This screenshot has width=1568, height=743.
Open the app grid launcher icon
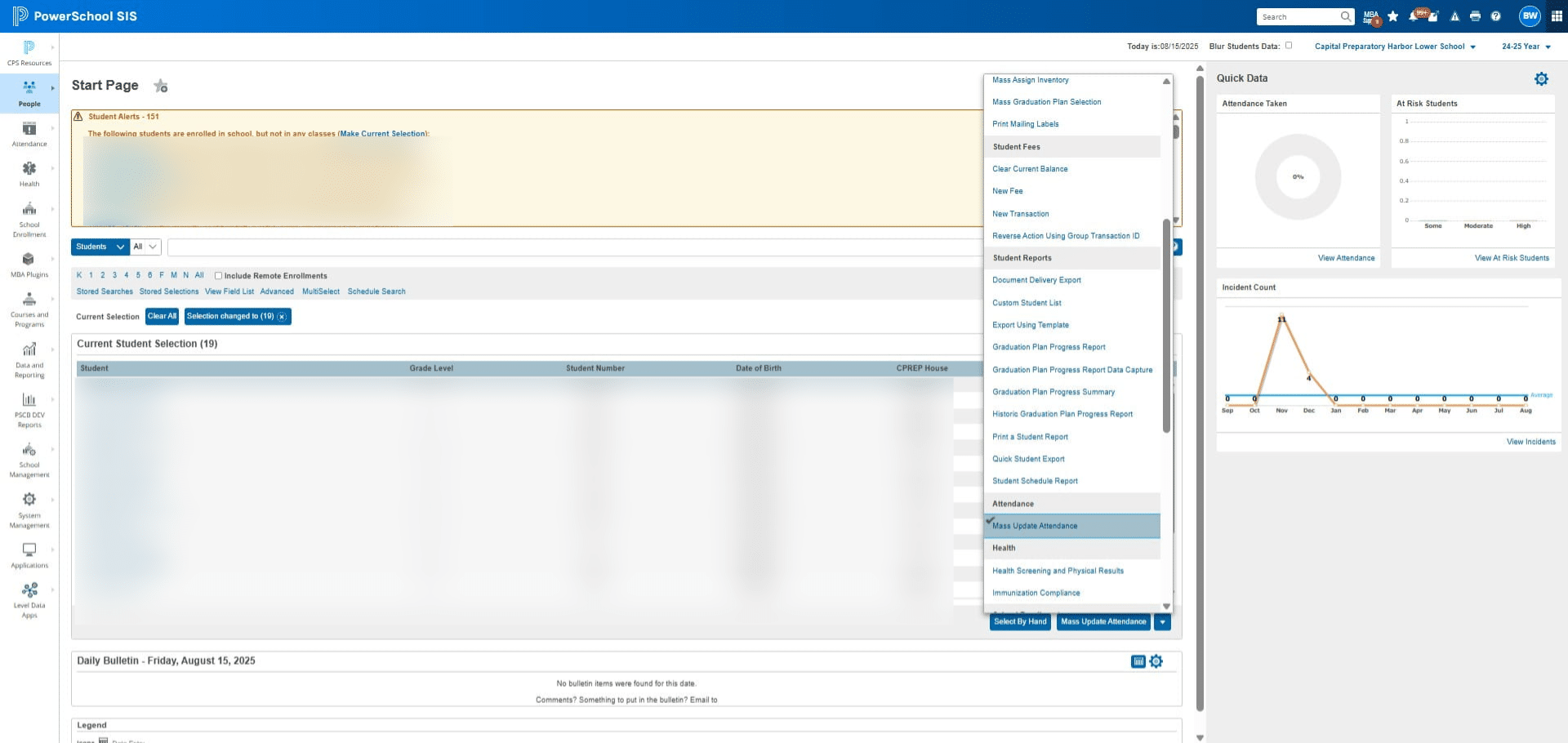(1557, 16)
